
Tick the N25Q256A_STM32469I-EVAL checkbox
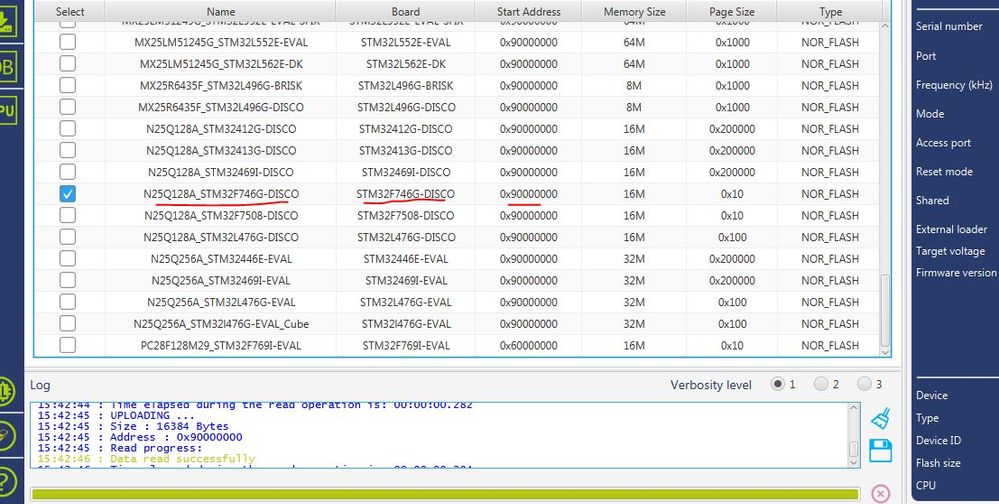[67, 280]
